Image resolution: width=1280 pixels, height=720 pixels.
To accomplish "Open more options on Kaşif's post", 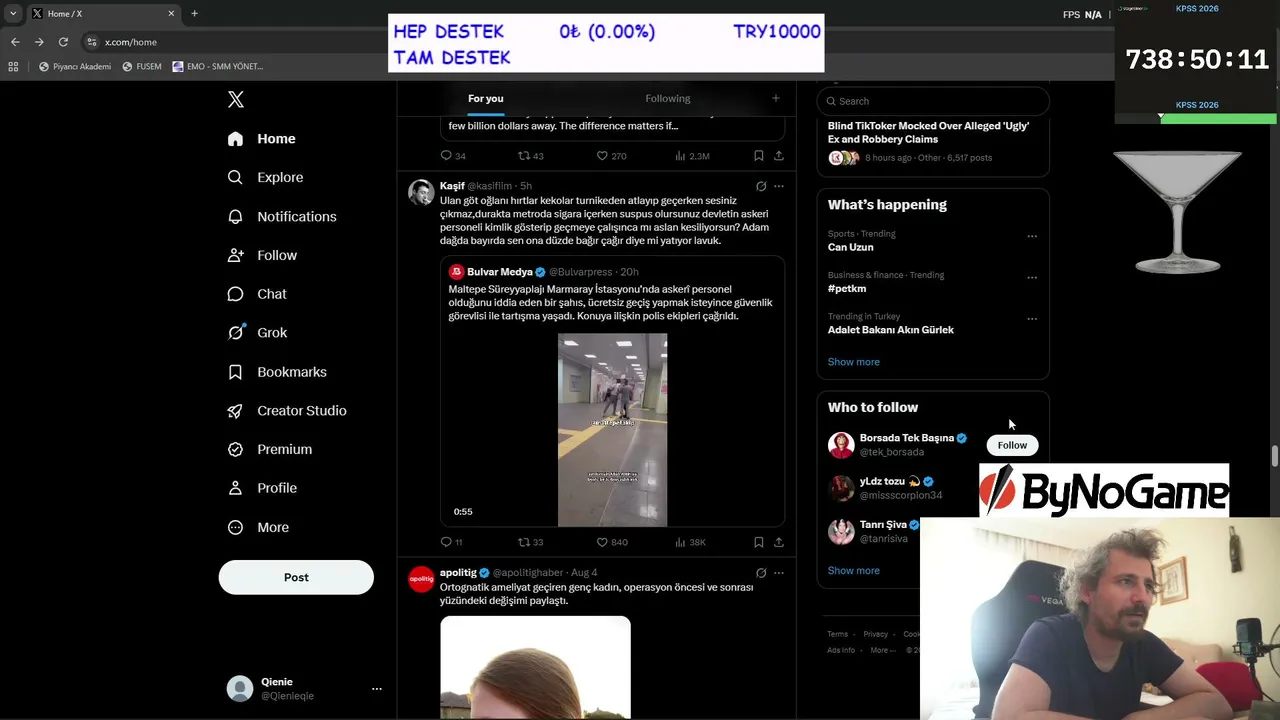I will click(x=779, y=186).
